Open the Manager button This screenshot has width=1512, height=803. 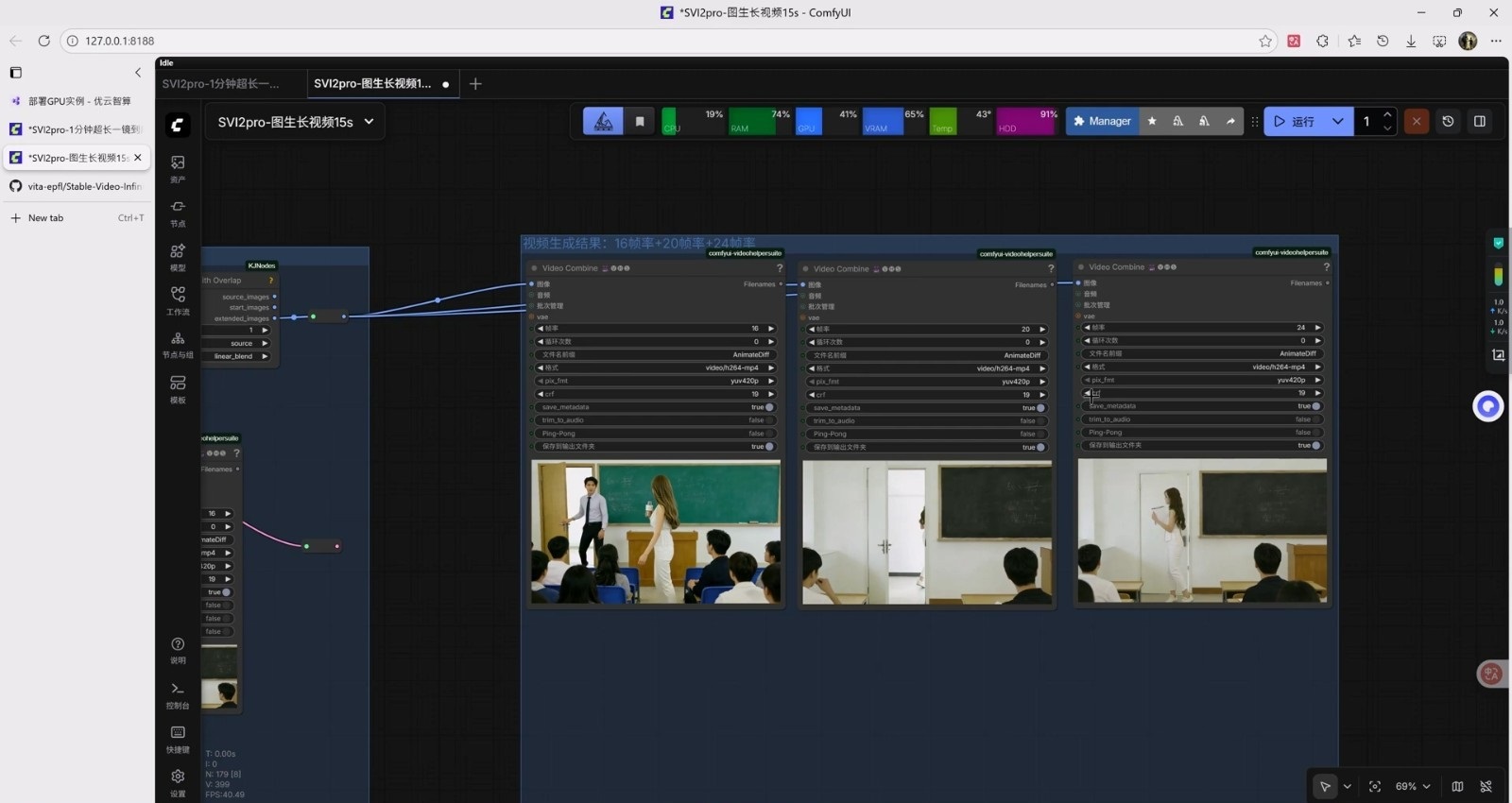[1102, 121]
